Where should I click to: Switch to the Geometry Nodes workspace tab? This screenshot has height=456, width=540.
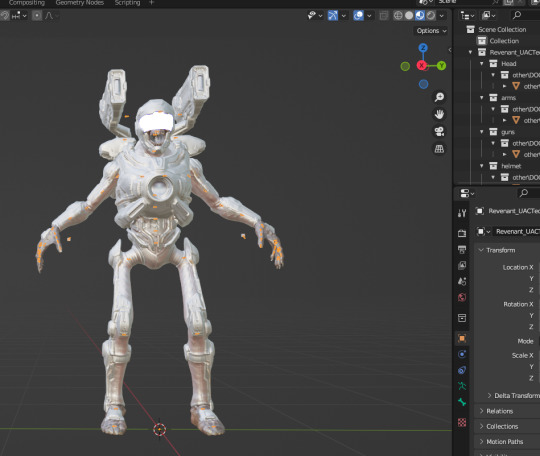pyautogui.click(x=80, y=3)
